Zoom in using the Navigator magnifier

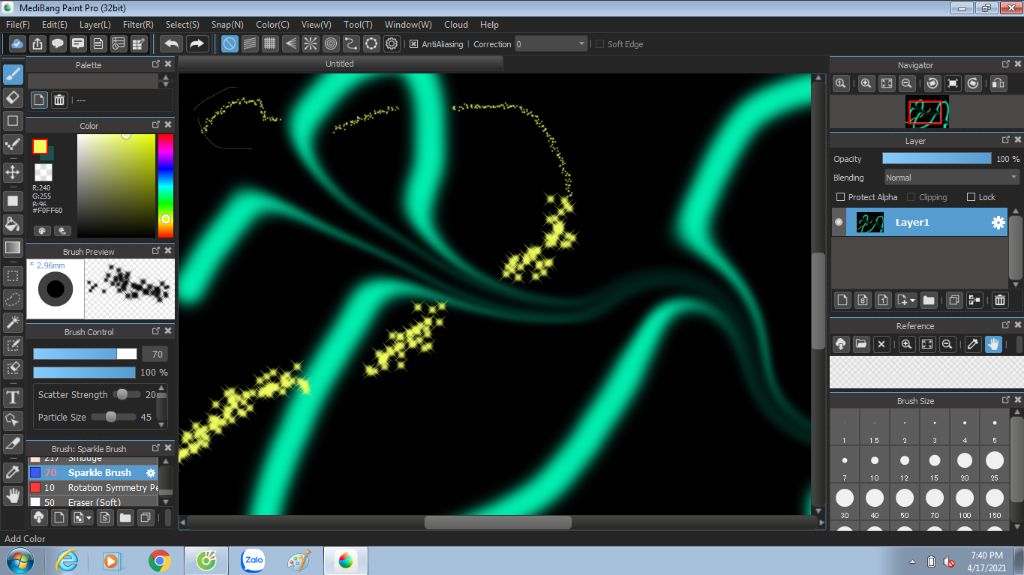pyautogui.click(x=866, y=84)
